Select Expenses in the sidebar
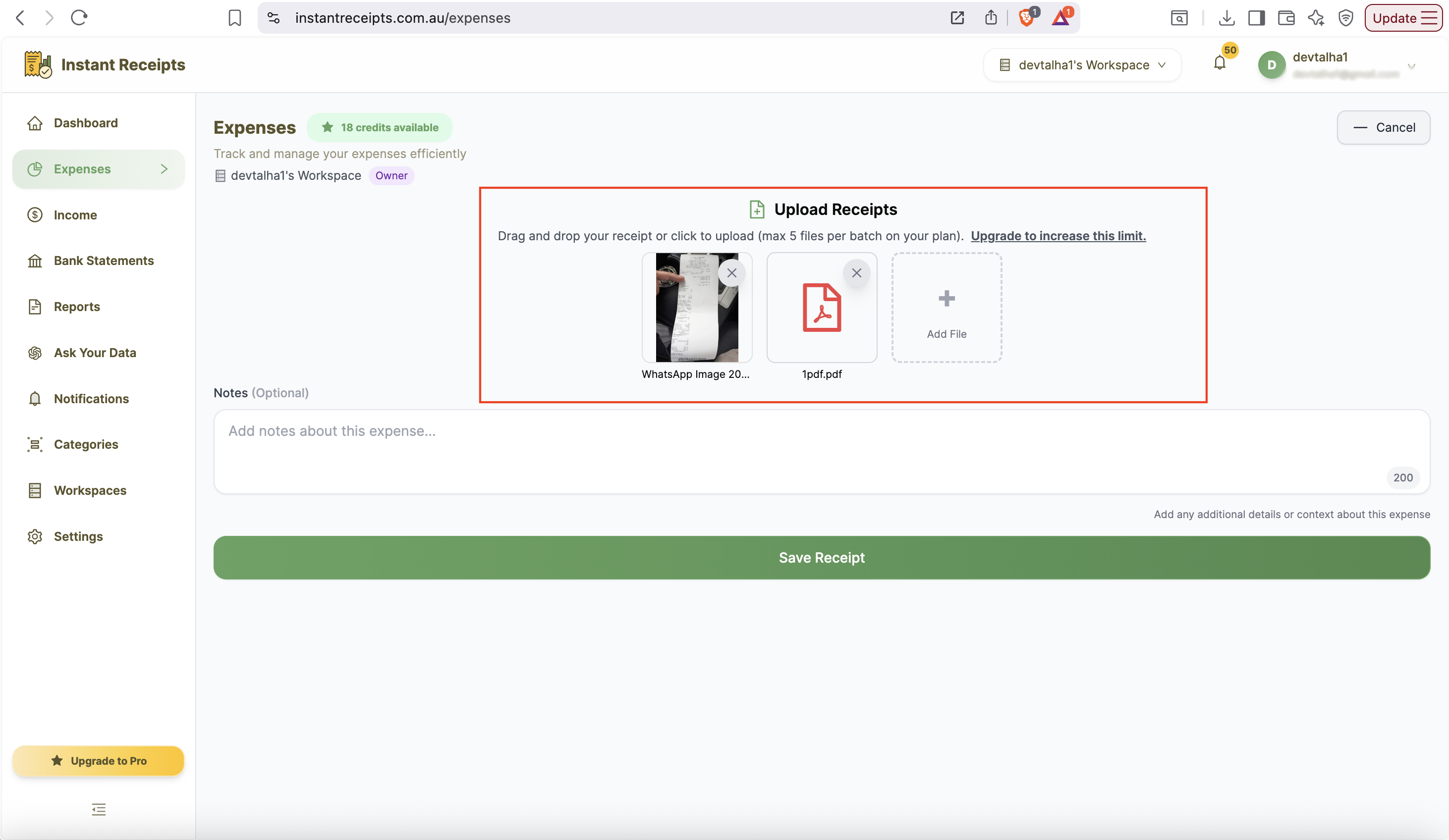Viewport: 1449px width, 840px height. click(98, 169)
